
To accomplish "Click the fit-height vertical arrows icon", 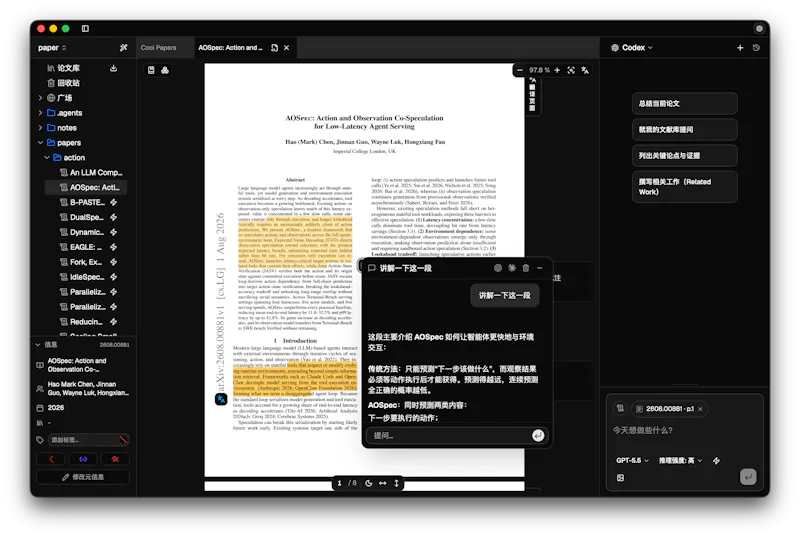I will [x=396, y=483].
